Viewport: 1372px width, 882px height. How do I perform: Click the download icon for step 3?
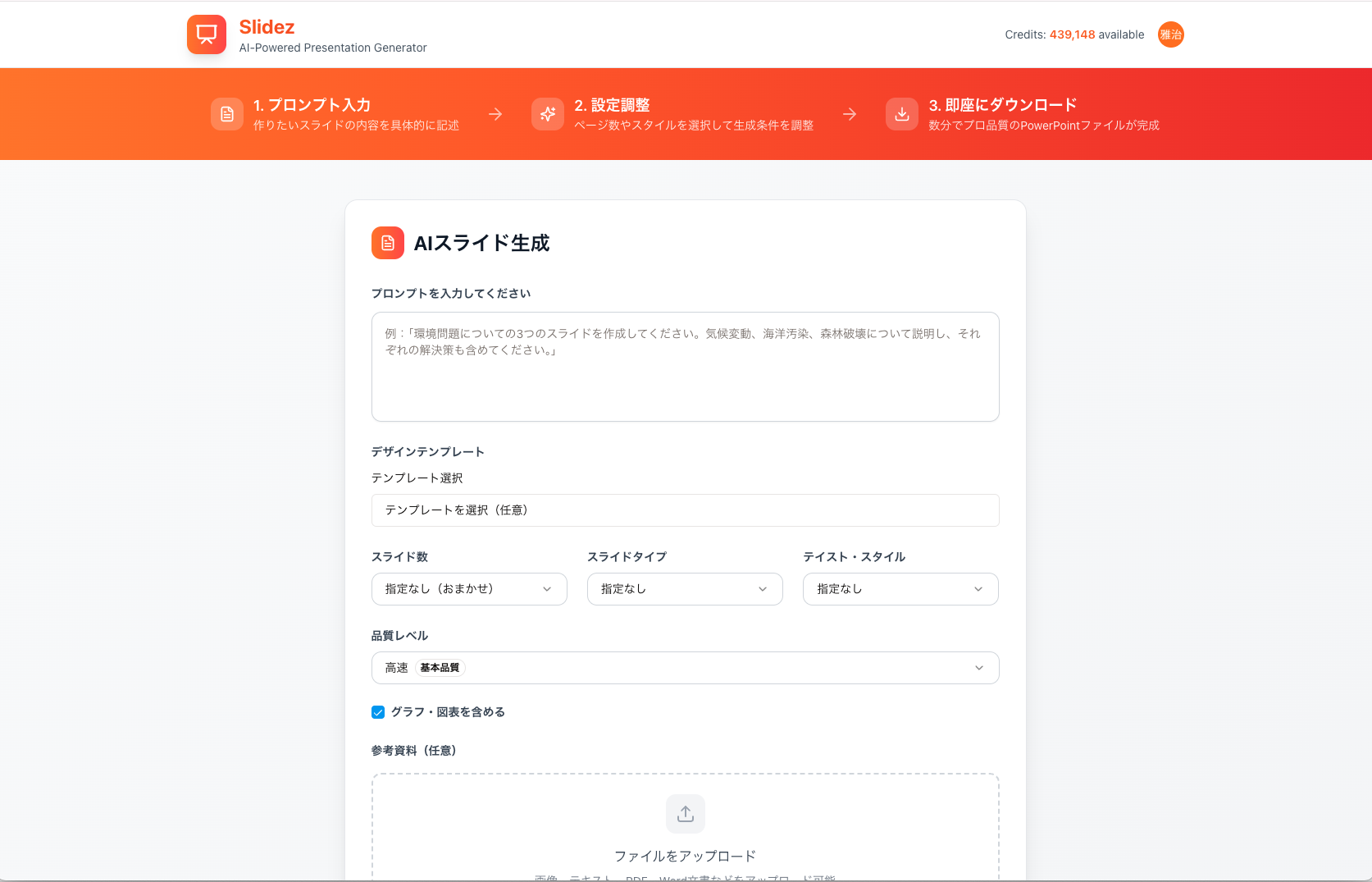(x=902, y=114)
